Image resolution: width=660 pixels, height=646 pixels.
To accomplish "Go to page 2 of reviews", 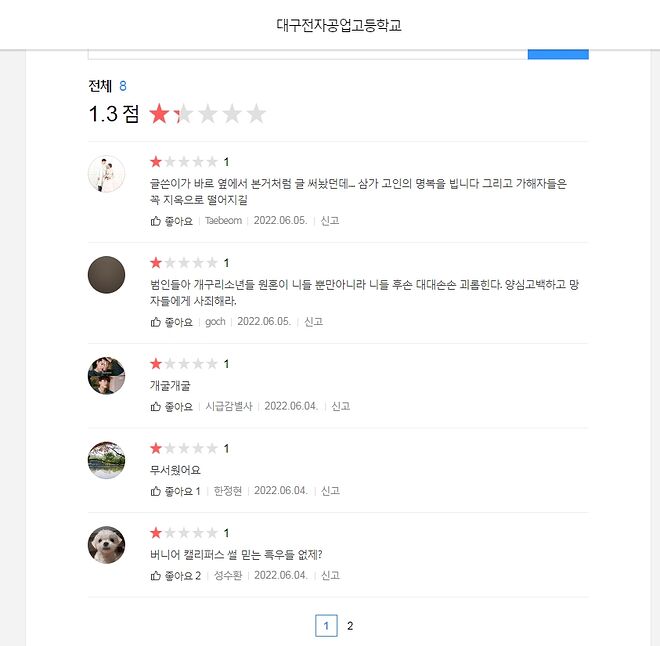I will coord(350,626).
